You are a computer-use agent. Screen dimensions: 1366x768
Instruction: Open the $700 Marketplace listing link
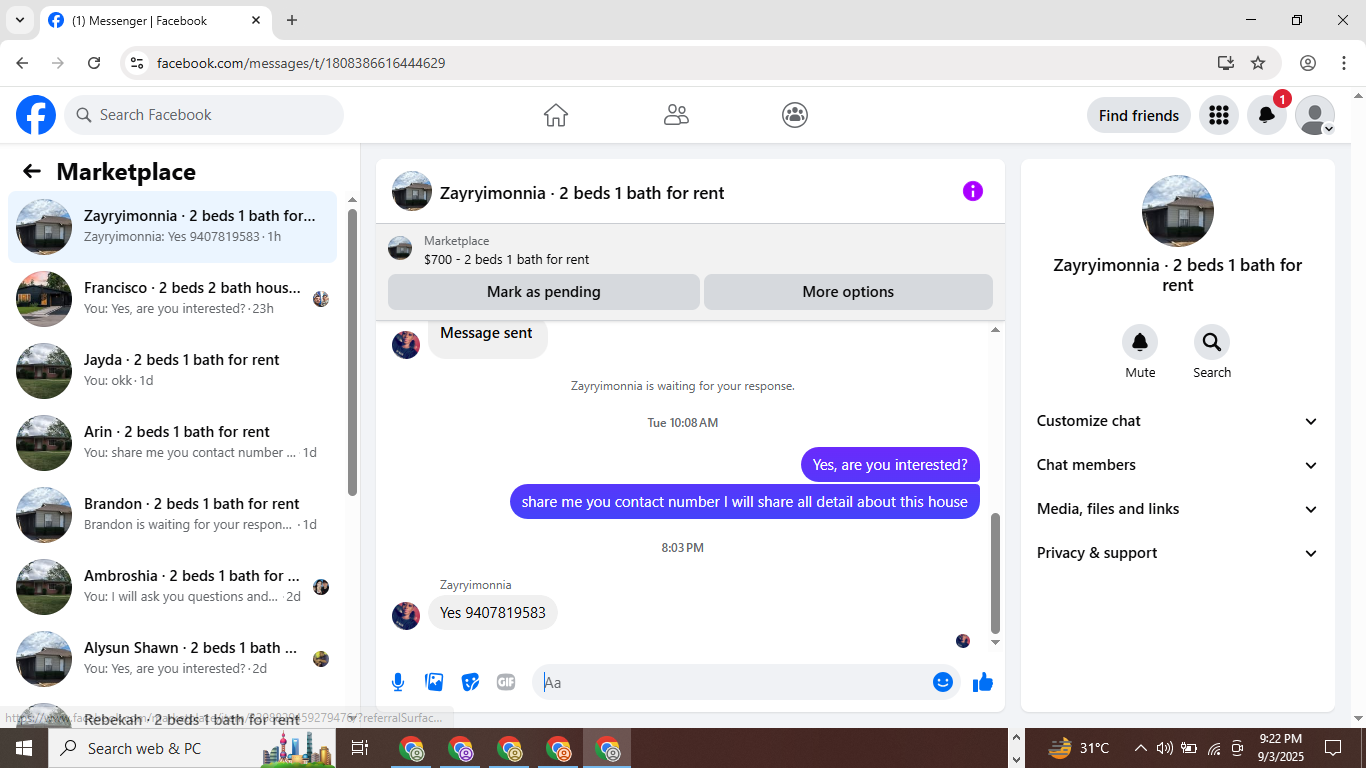[506, 259]
